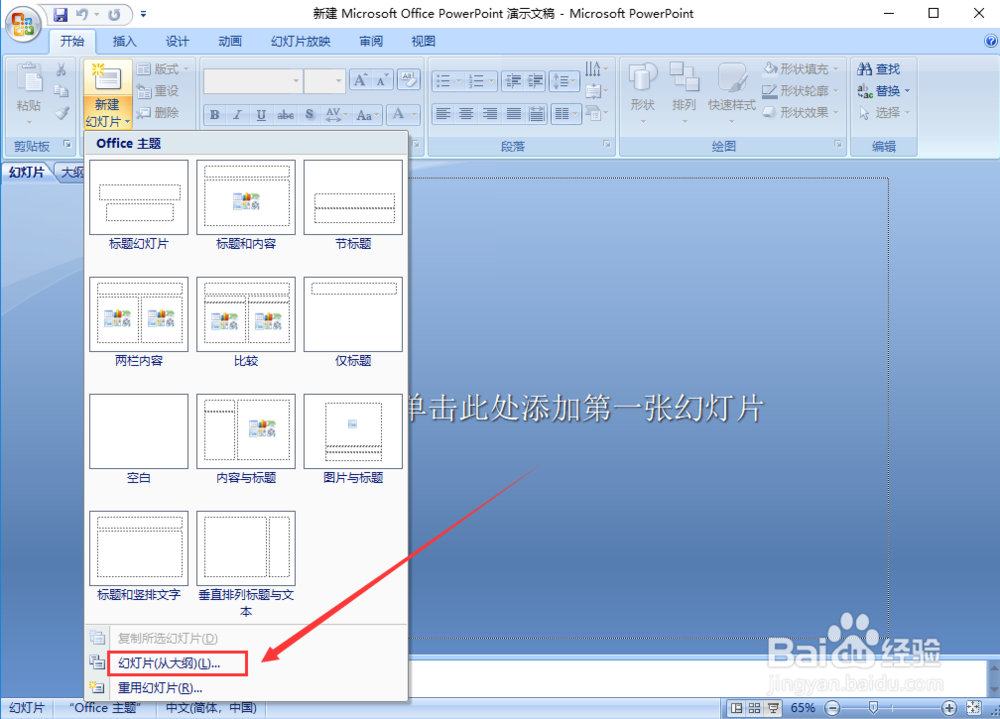Screen dimensions: 1000x719
Task: Clear all formatting icon
Action: tap(408, 80)
